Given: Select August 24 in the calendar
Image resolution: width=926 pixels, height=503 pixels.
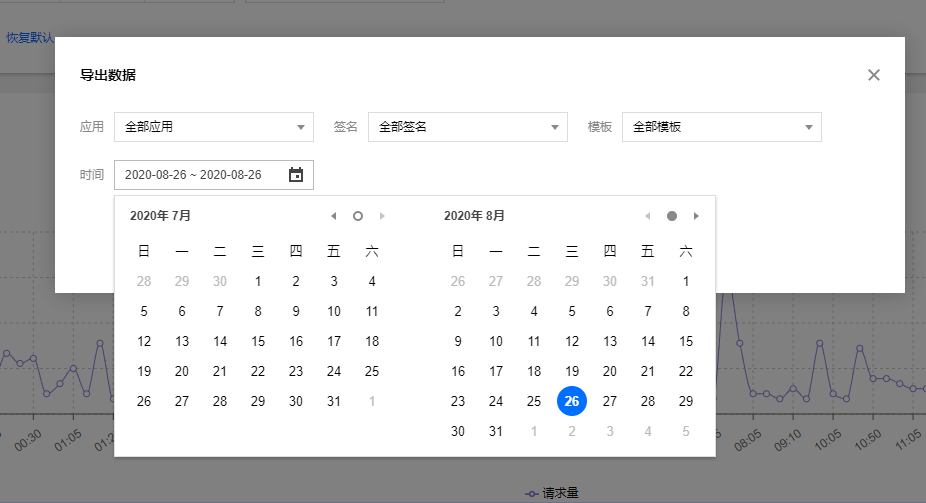Looking at the screenshot, I should coord(496,401).
